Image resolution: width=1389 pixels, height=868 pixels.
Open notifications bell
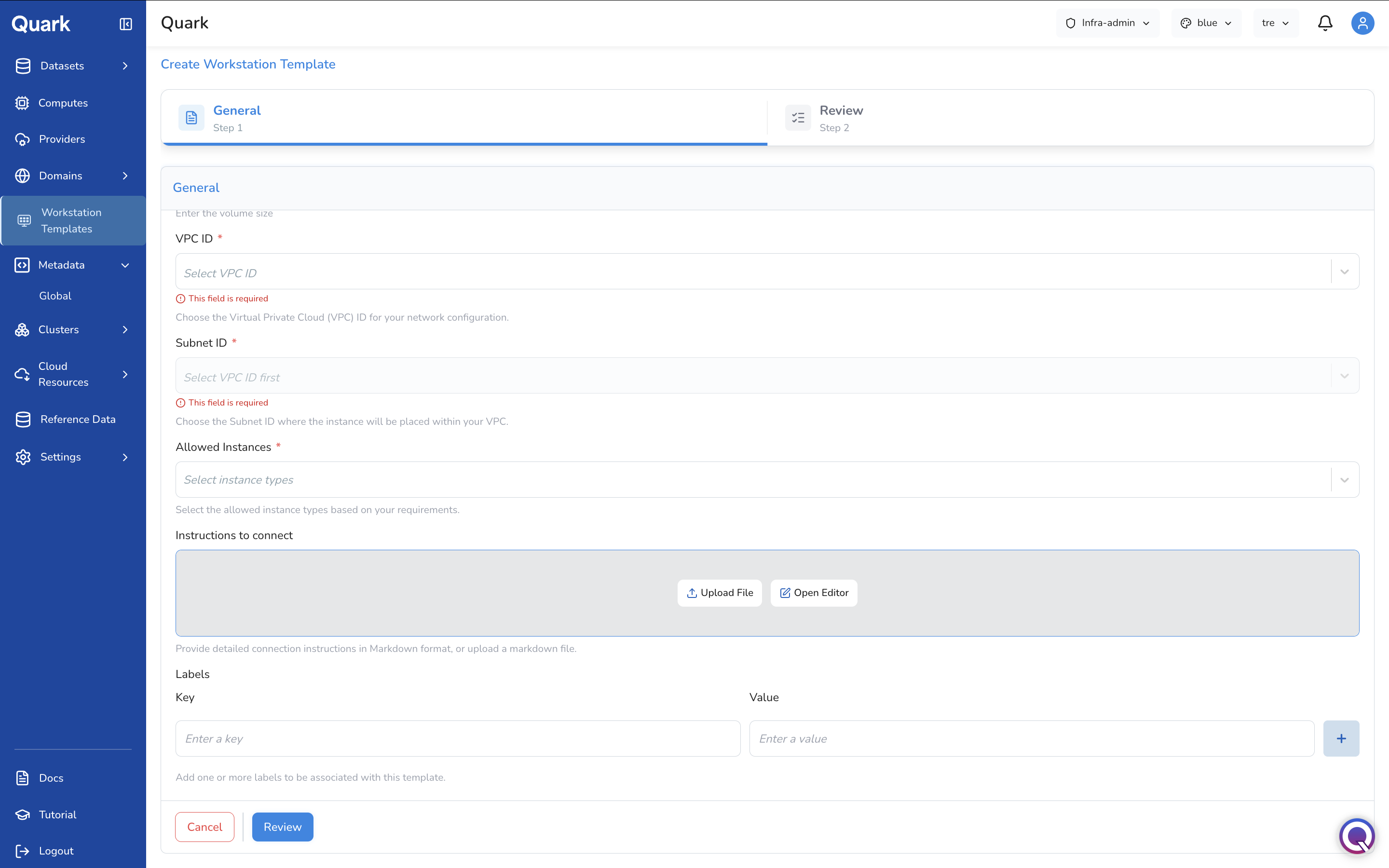pyautogui.click(x=1325, y=23)
